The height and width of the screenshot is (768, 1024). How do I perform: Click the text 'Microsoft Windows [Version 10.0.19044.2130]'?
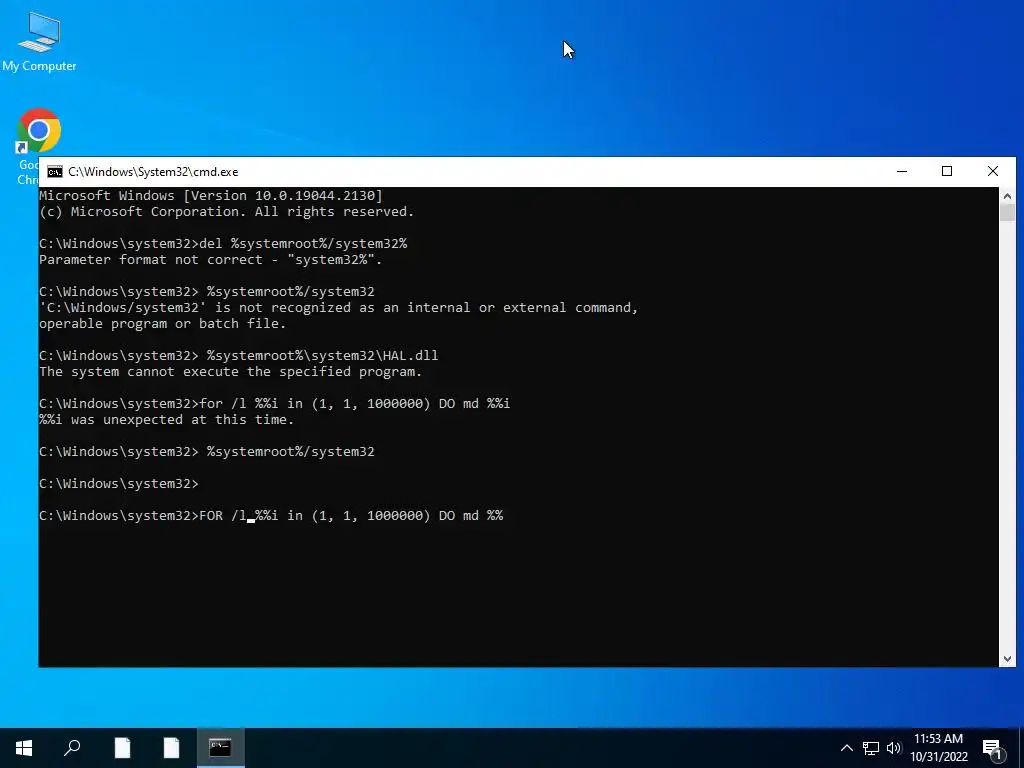(210, 195)
